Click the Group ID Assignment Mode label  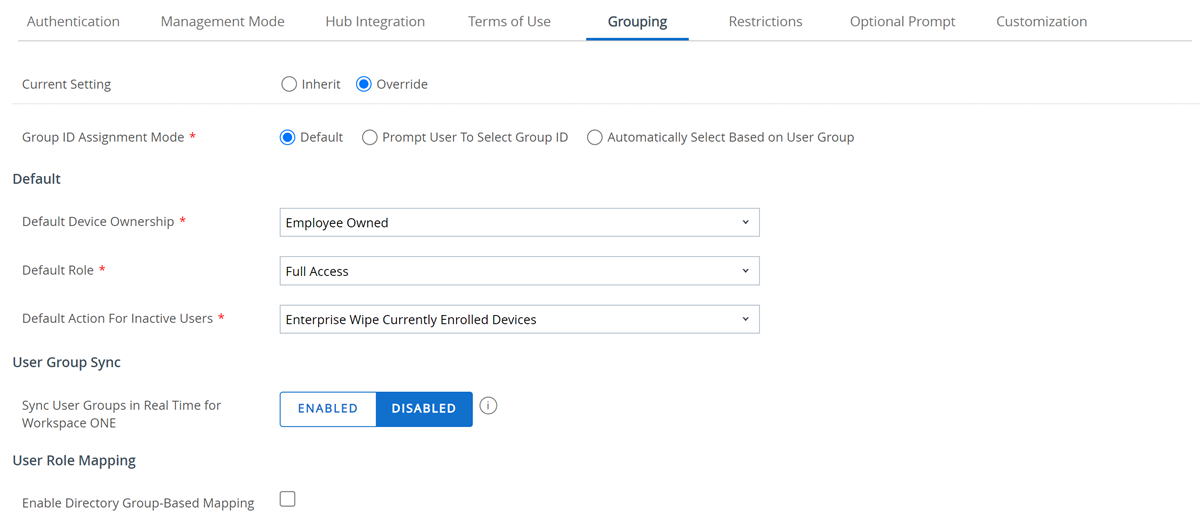point(103,137)
